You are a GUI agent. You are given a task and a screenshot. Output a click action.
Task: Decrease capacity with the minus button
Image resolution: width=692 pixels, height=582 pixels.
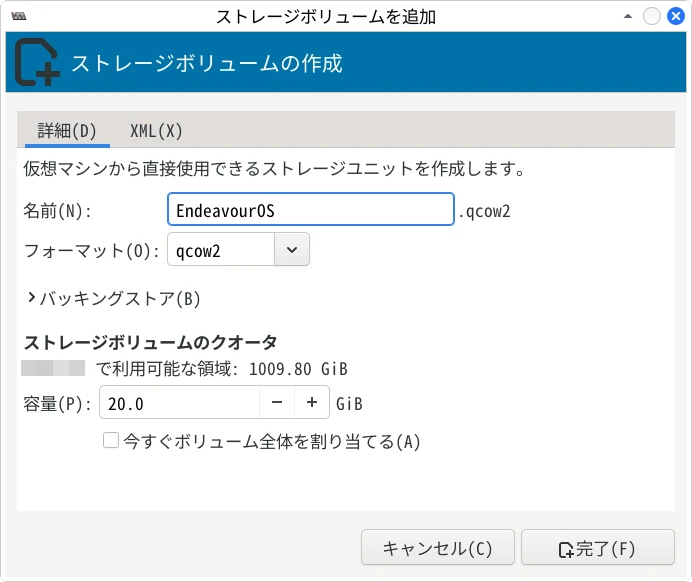[x=277, y=403]
